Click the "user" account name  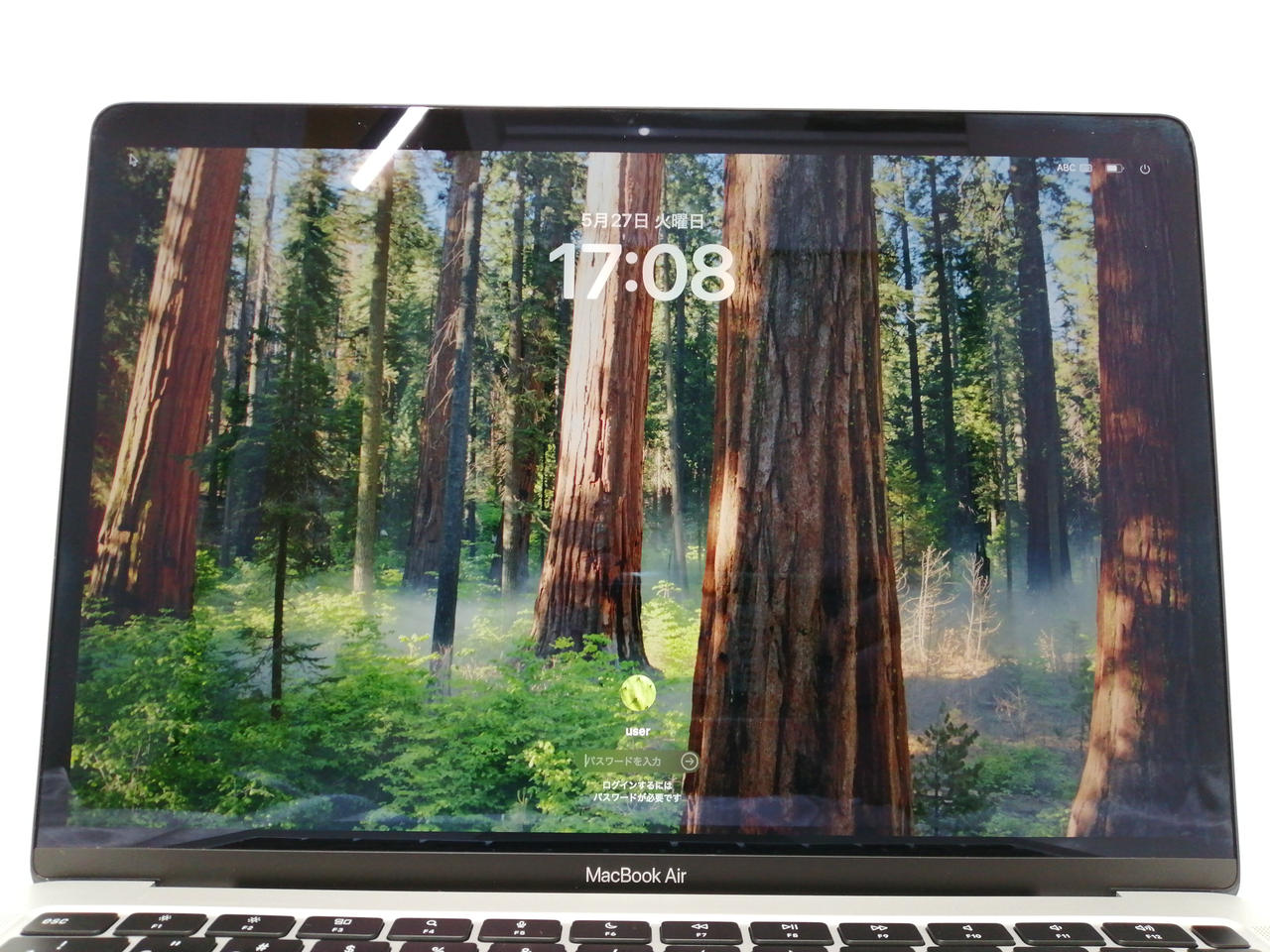click(x=638, y=731)
